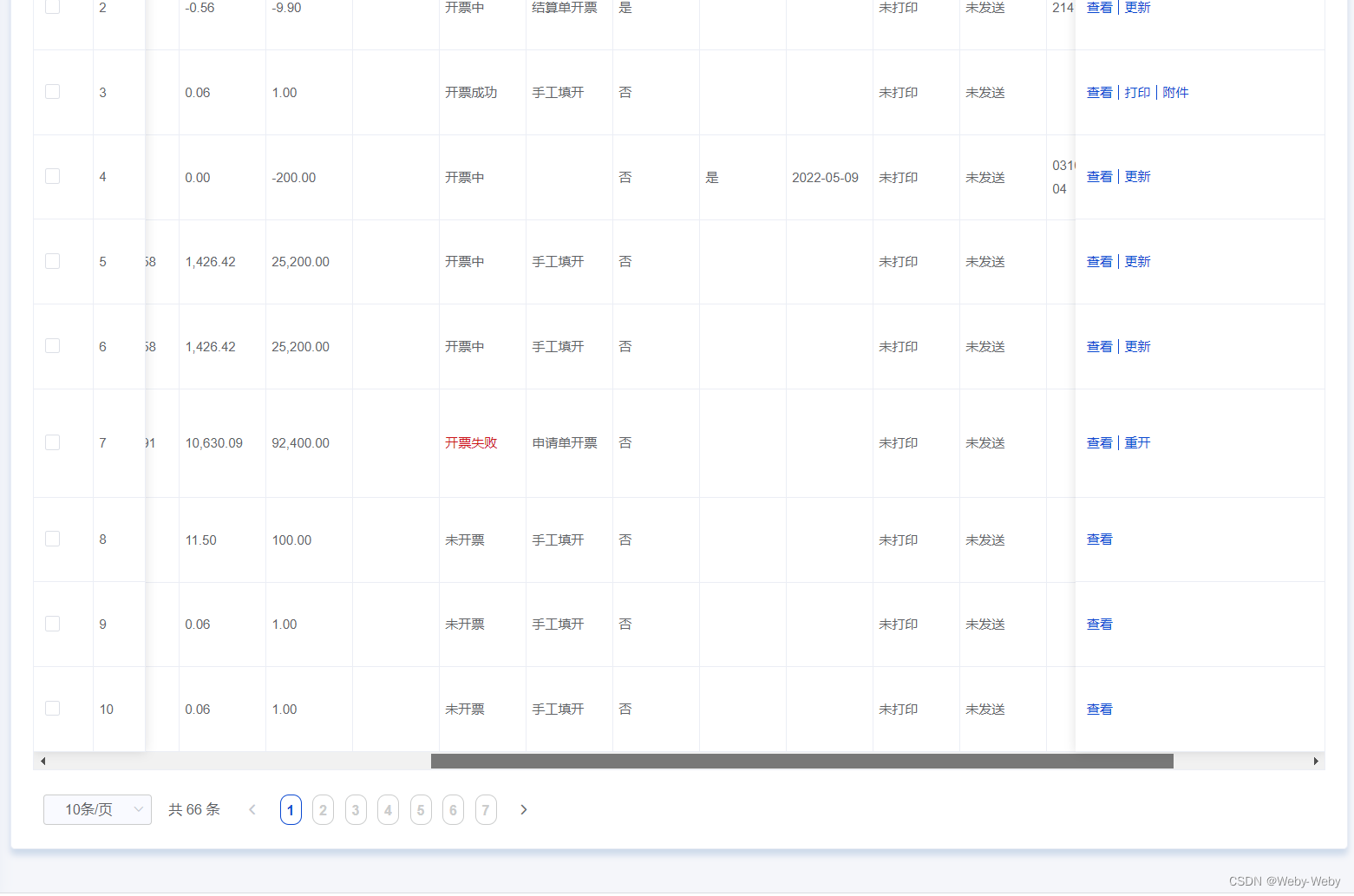Click the previous page arrow
The image size is (1354, 896).
point(252,809)
